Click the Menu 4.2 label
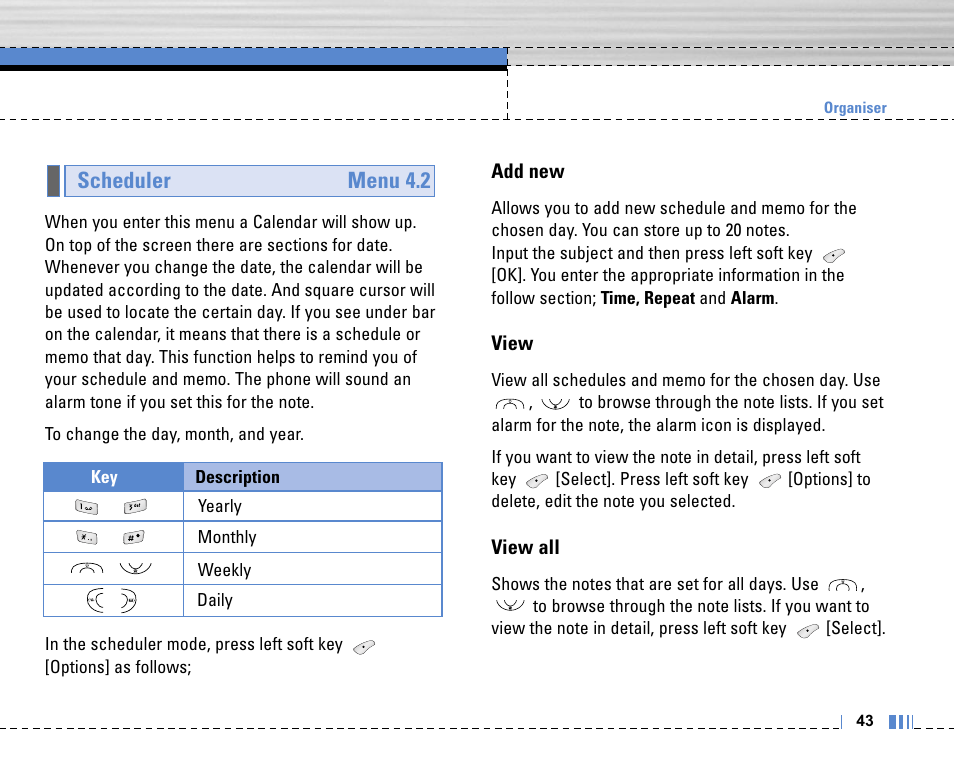Image resolution: width=954 pixels, height=764 pixels. 389,181
